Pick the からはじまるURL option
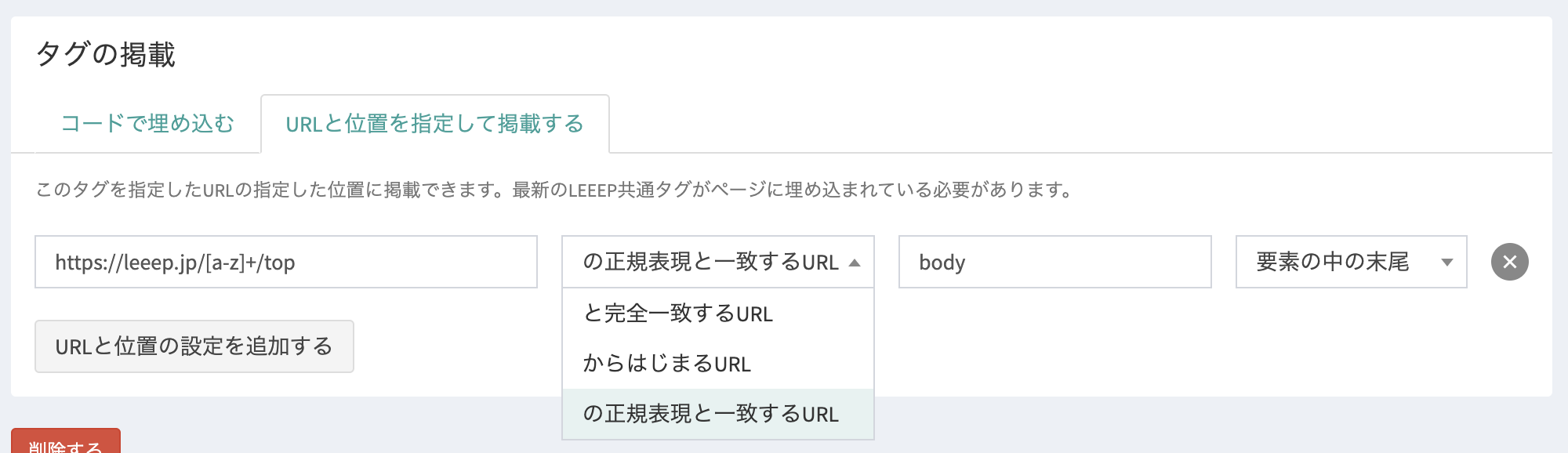Image resolution: width=1568 pixels, height=453 pixels. coord(667,364)
